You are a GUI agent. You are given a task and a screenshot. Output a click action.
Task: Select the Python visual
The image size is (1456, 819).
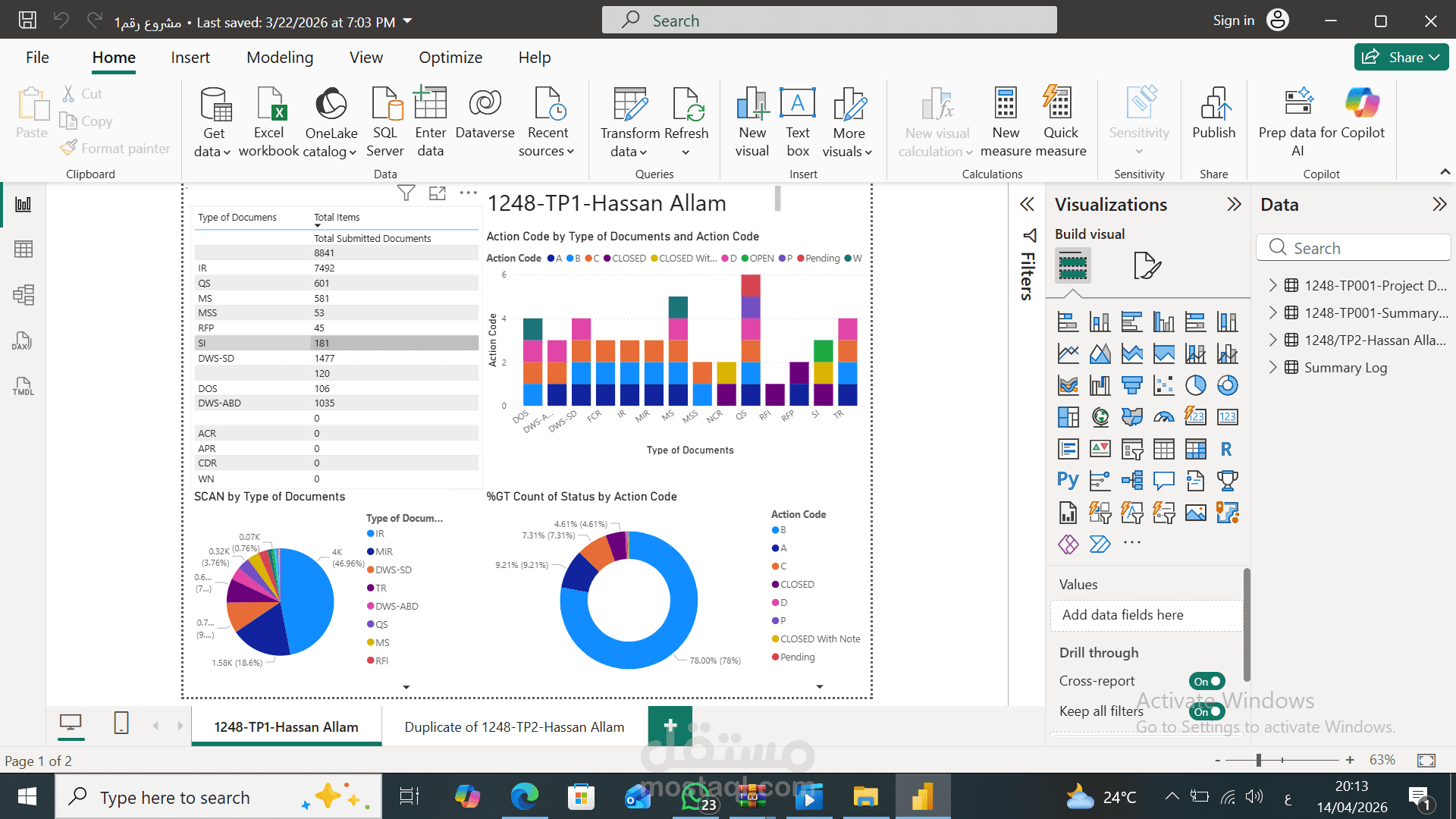tap(1068, 480)
